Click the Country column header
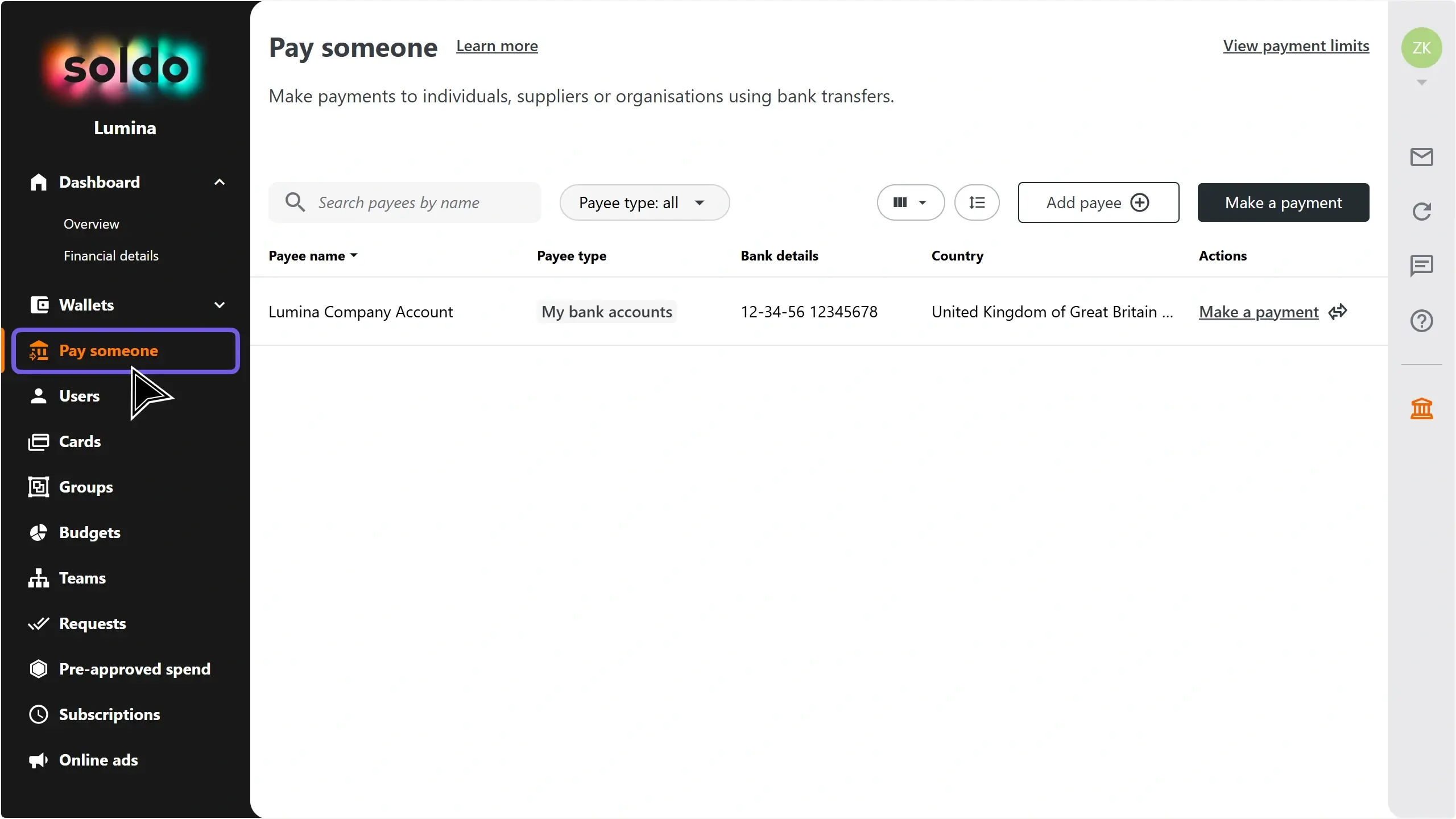The height and width of the screenshot is (819, 1456). 957,256
